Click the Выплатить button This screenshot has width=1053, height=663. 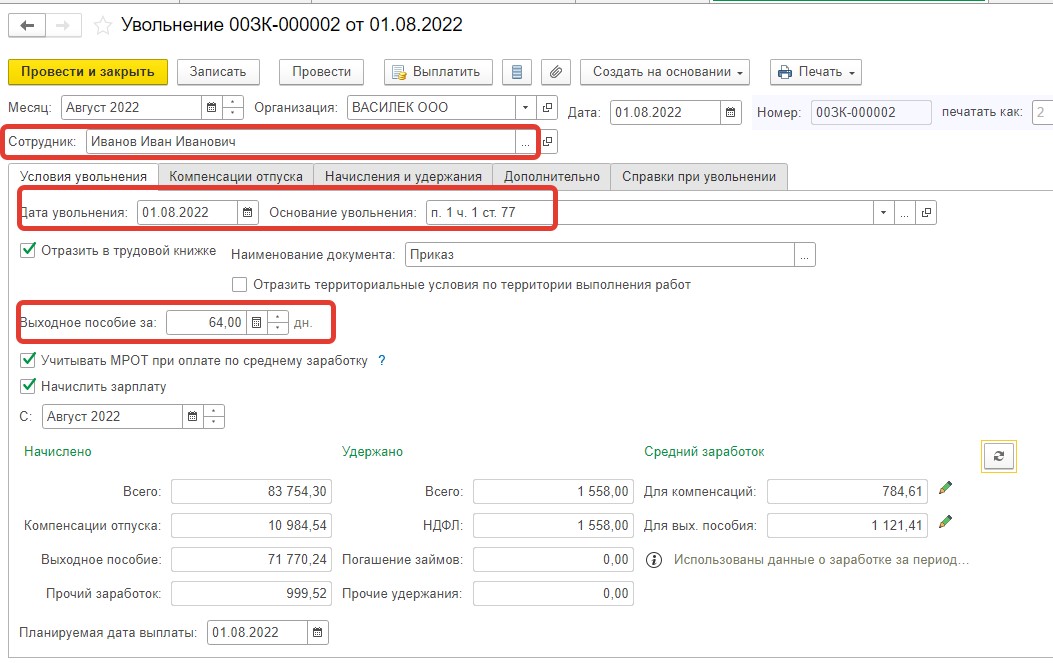(x=438, y=72)
